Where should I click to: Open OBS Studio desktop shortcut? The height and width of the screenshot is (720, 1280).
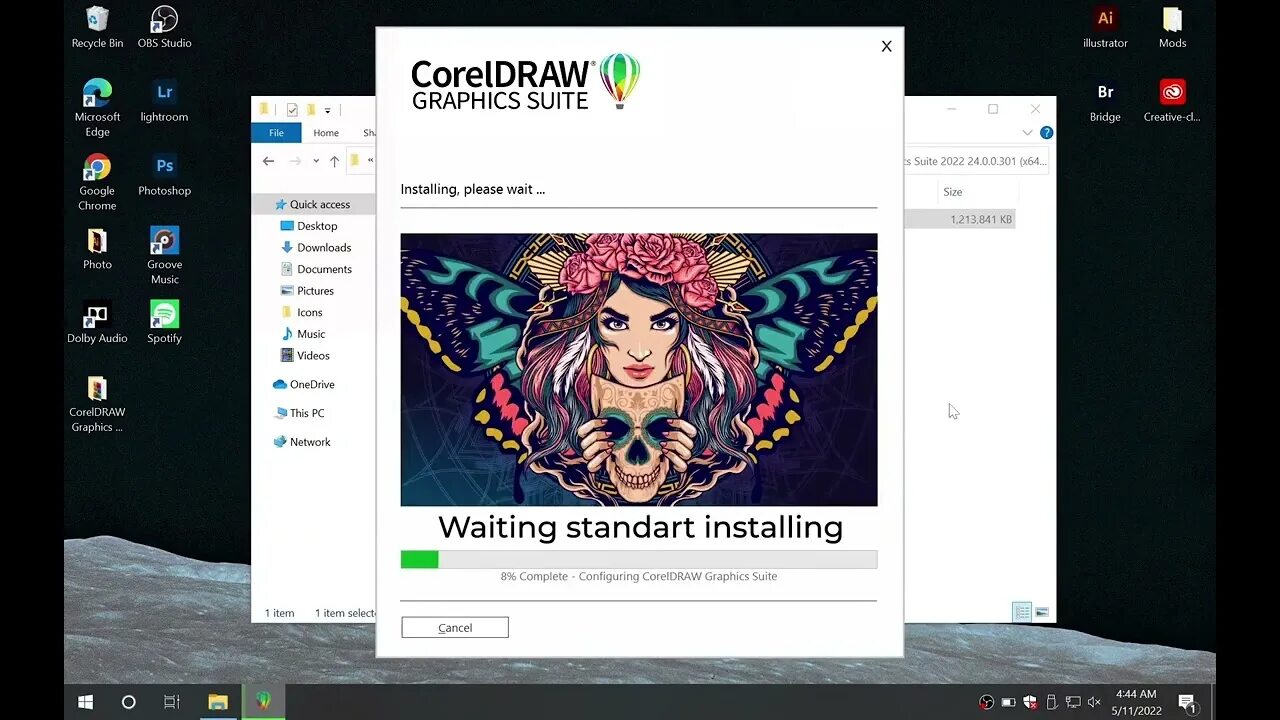click(164, 27)
